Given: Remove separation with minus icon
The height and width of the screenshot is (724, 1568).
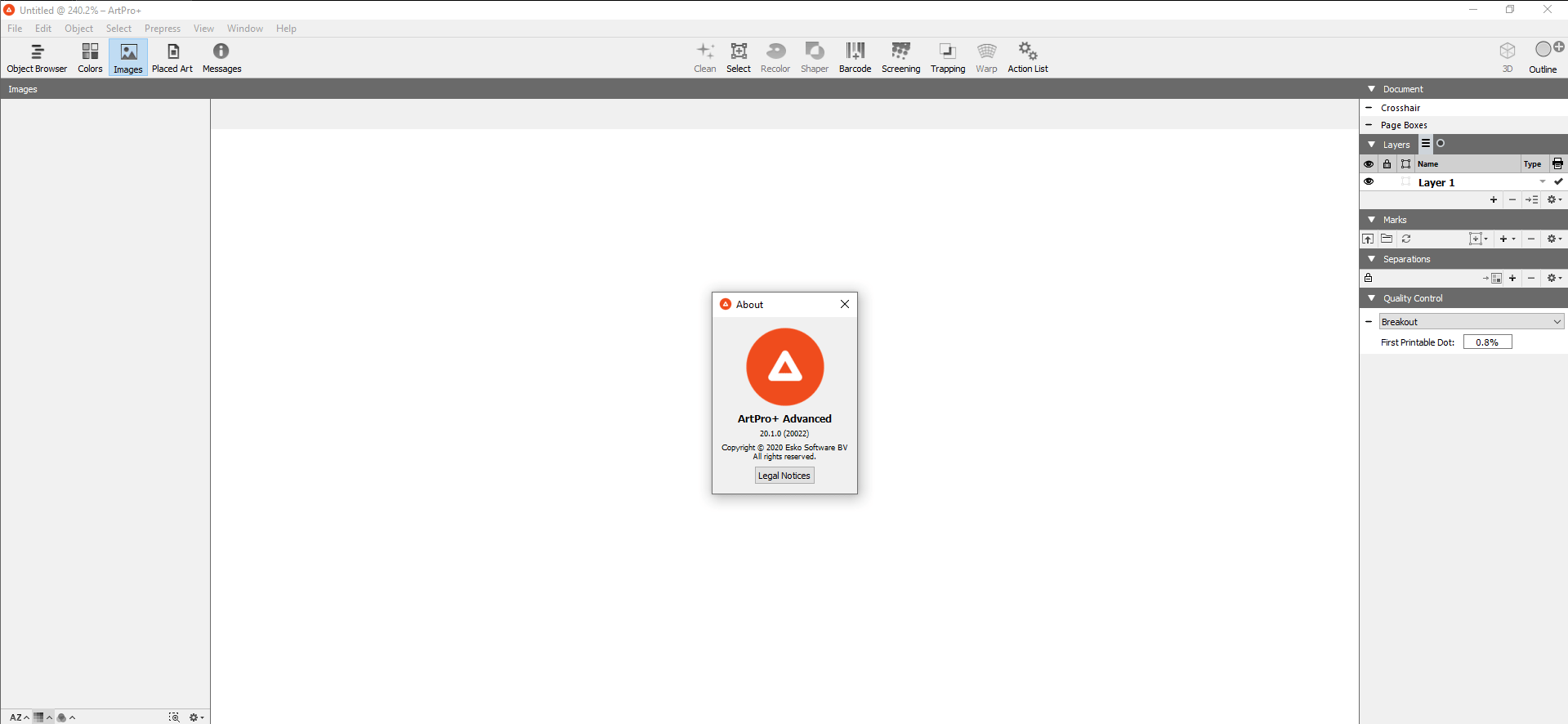Looking at the screenshot, I should [x=1531, y=279].
